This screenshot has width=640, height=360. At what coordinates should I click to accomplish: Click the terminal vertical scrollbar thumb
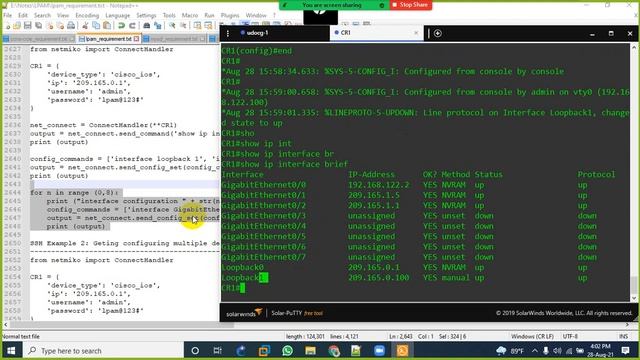pos(633,284)
